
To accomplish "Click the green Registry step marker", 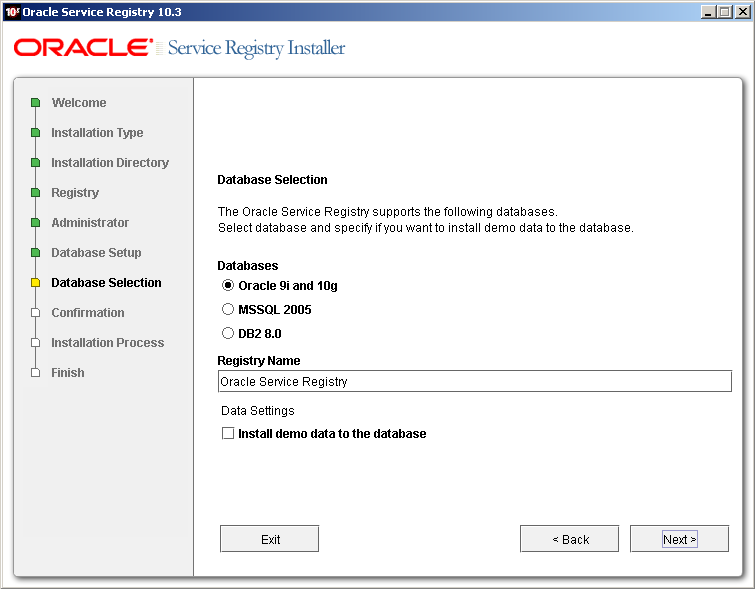I will pyautogui.click(x=35, y=193).
